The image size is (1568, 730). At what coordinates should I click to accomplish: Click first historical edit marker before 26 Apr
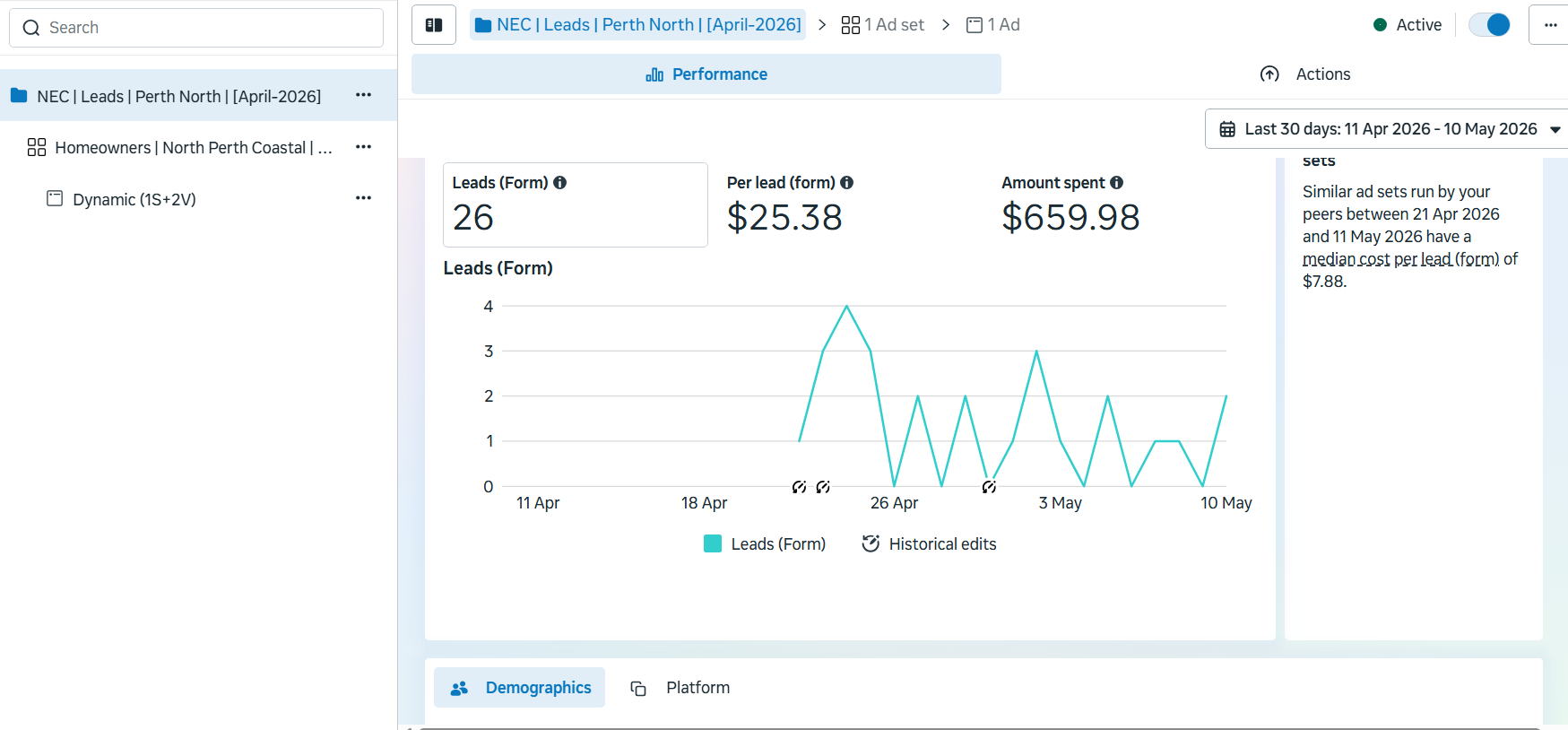[799, 487]
